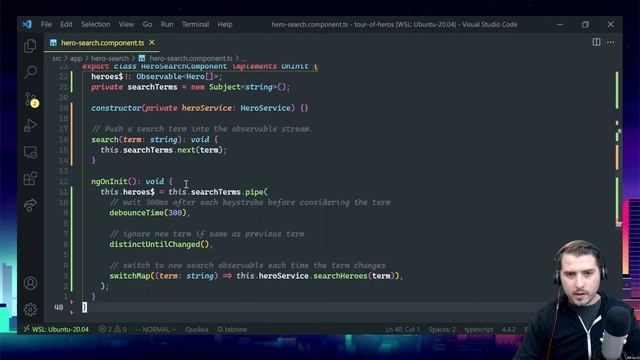Open the Manage gear menu
The image size is (640, 360).
coord(30,309)
